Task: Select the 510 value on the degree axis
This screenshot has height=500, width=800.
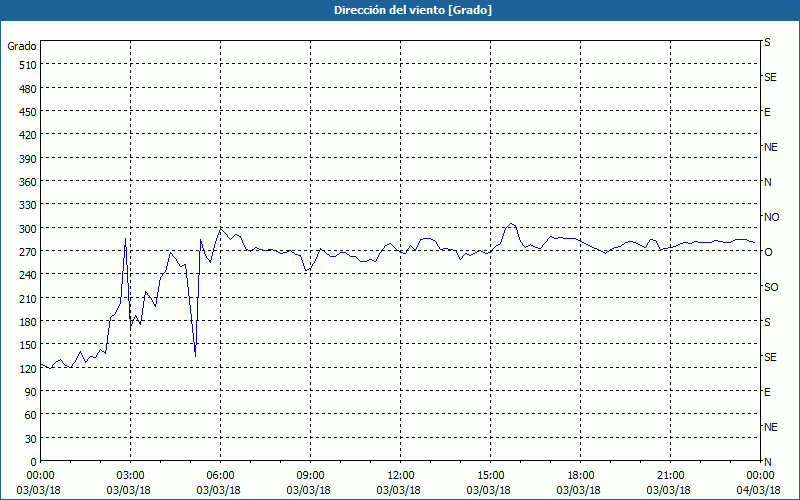Action: click(28, 65)
